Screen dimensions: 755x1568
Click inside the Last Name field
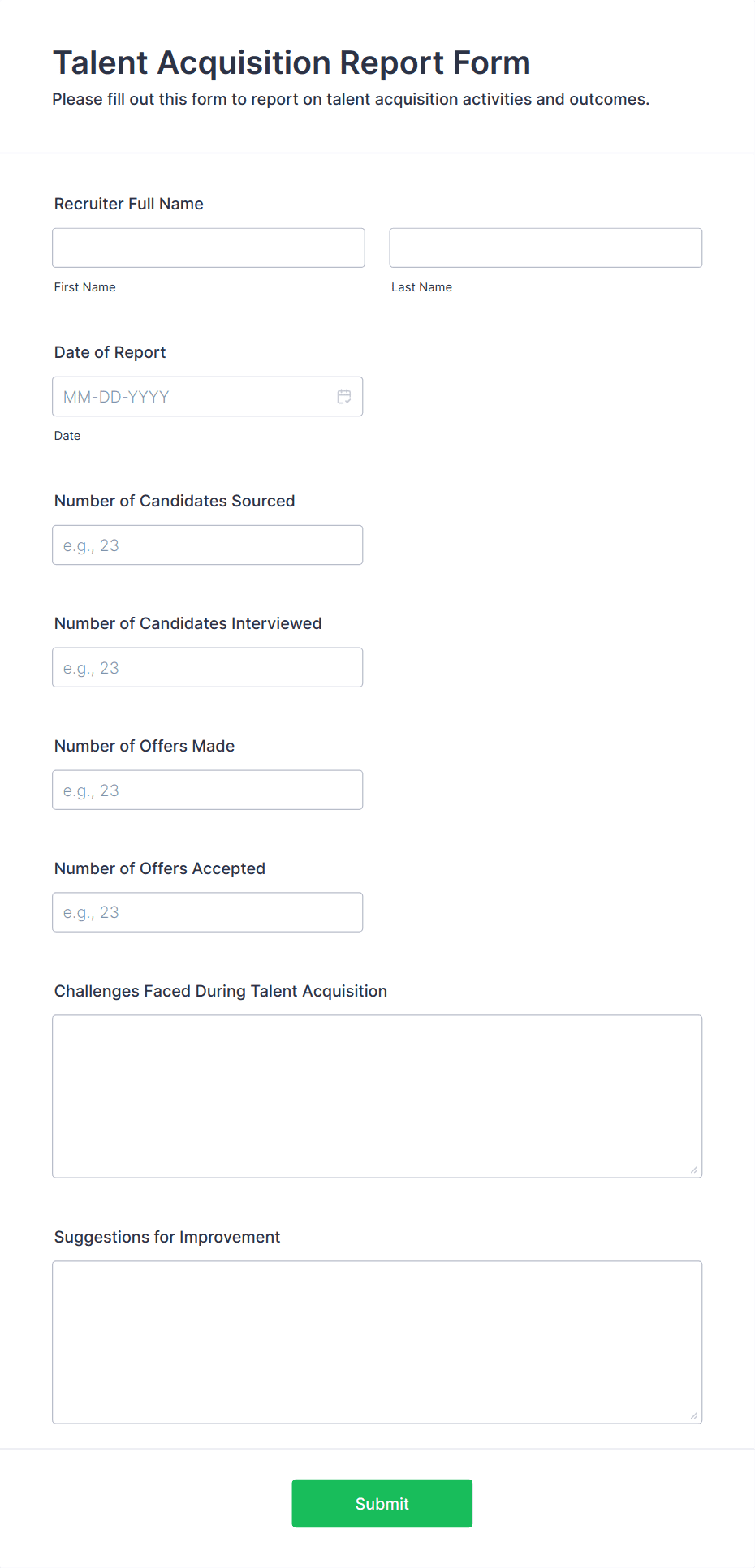coord(545,248)
